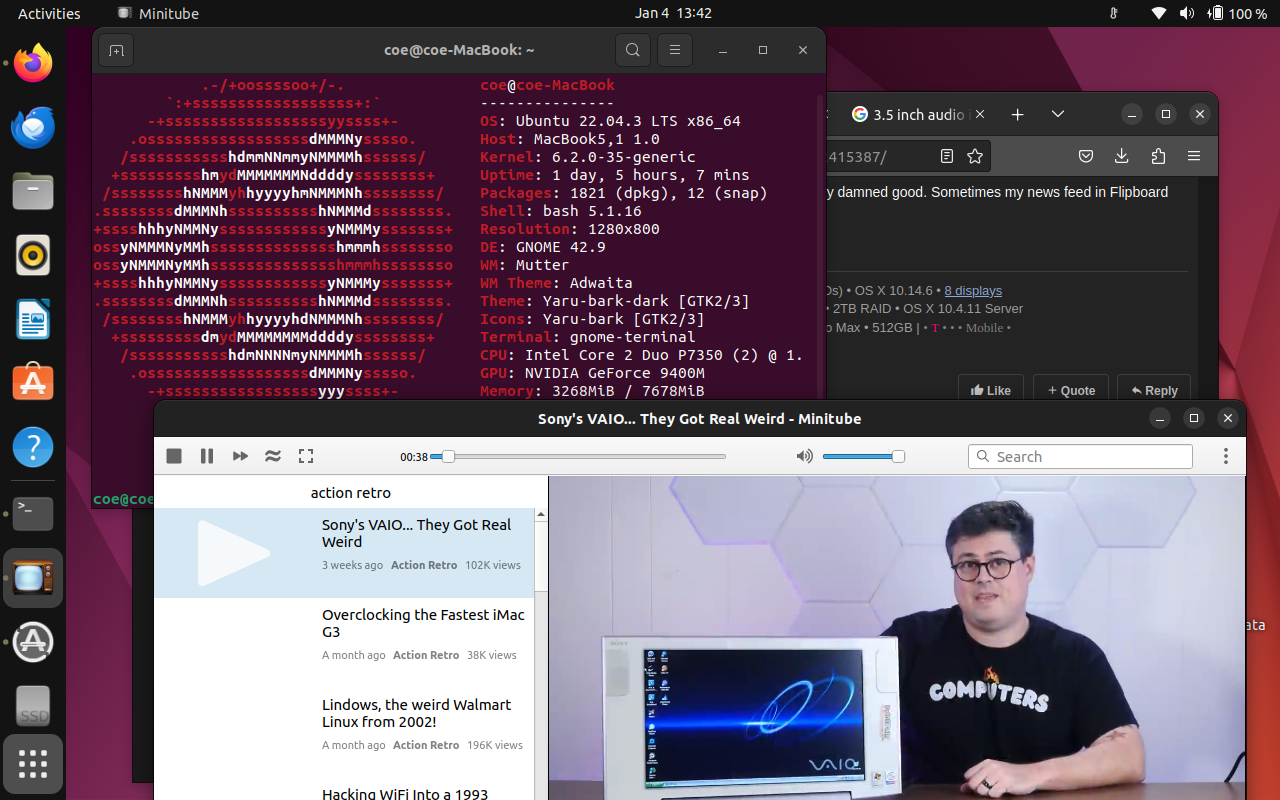Click 'action retro' channel heading
The width and height of the screenshot is (1280, 800).
351,493
